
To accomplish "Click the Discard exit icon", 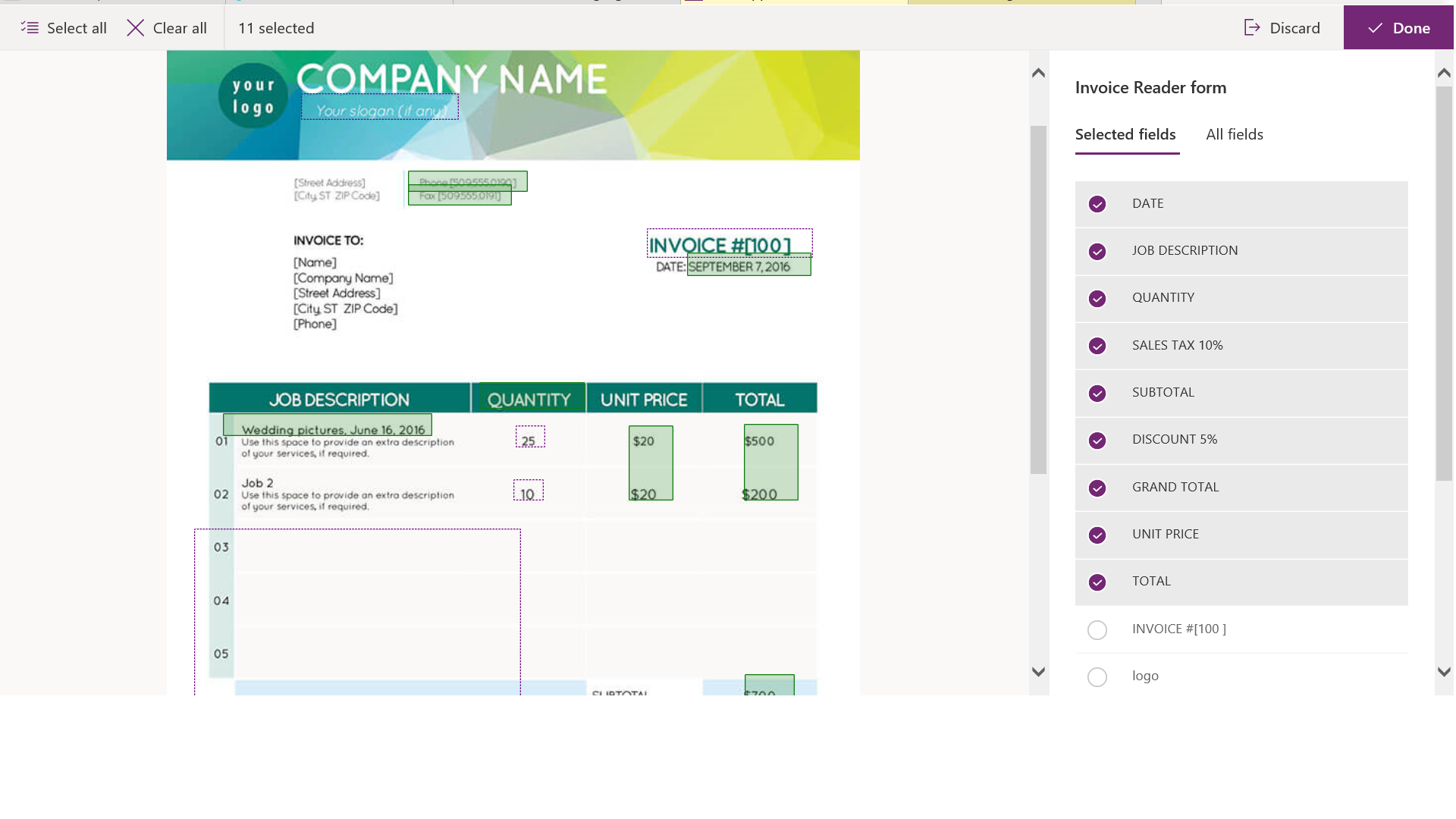I will point(1252,28).
